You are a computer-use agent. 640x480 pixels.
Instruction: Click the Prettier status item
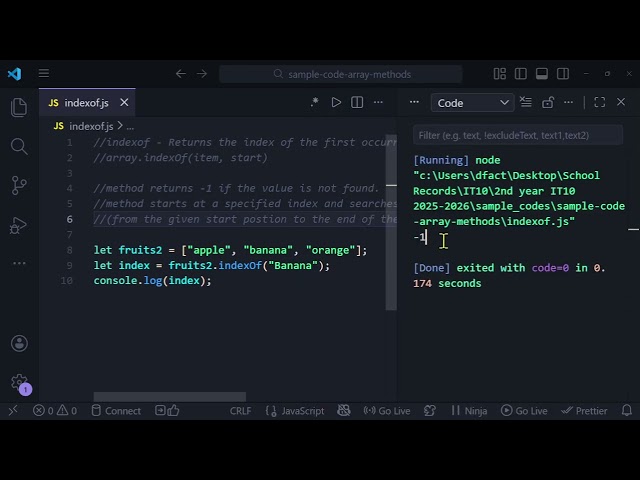click(x=584, y=411)
